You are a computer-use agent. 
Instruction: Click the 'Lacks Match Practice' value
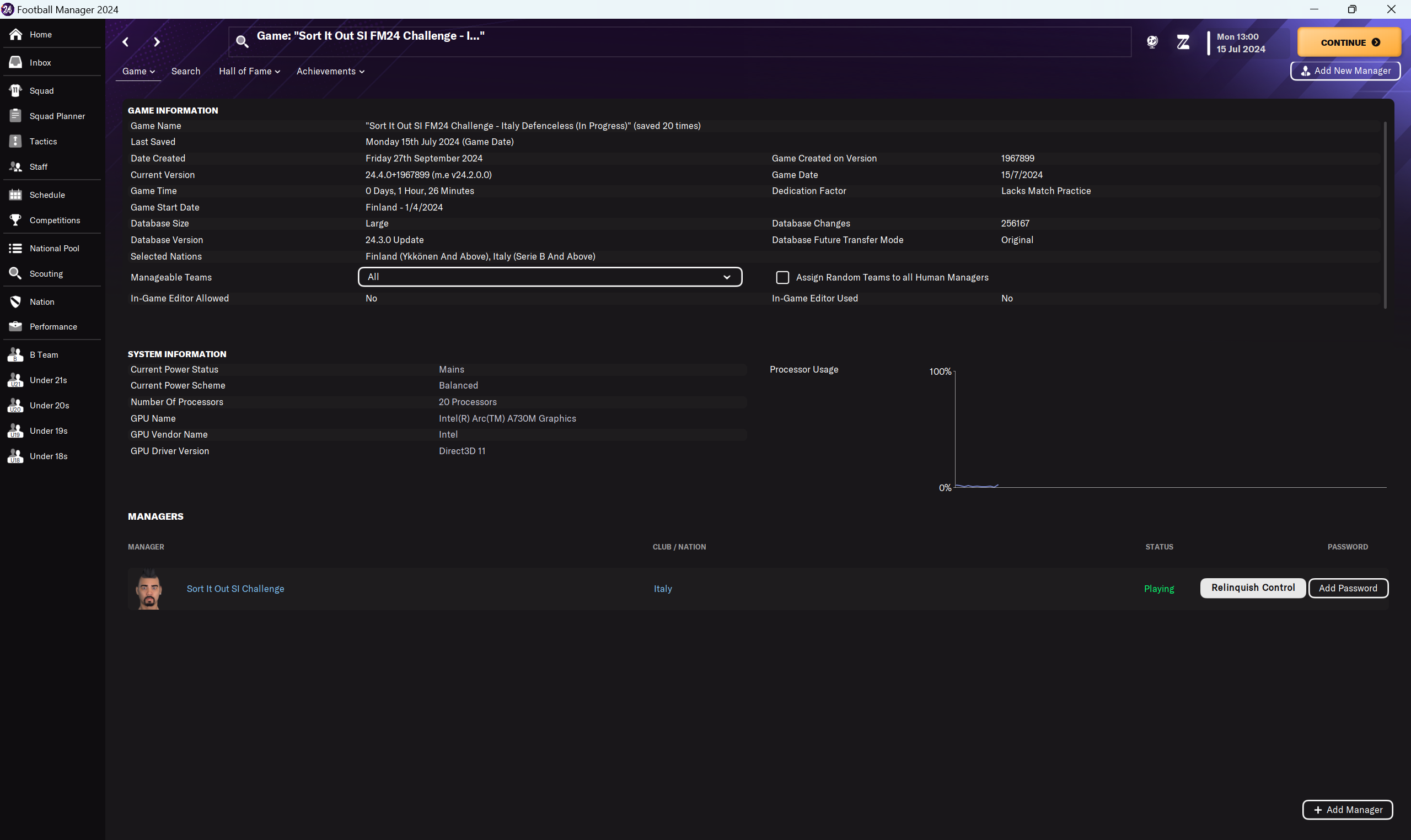(x=1046, y=191)
